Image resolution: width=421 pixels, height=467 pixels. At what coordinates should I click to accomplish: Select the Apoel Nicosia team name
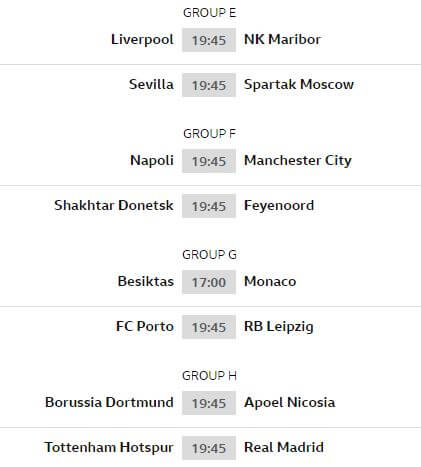click(x=290, y=403)
